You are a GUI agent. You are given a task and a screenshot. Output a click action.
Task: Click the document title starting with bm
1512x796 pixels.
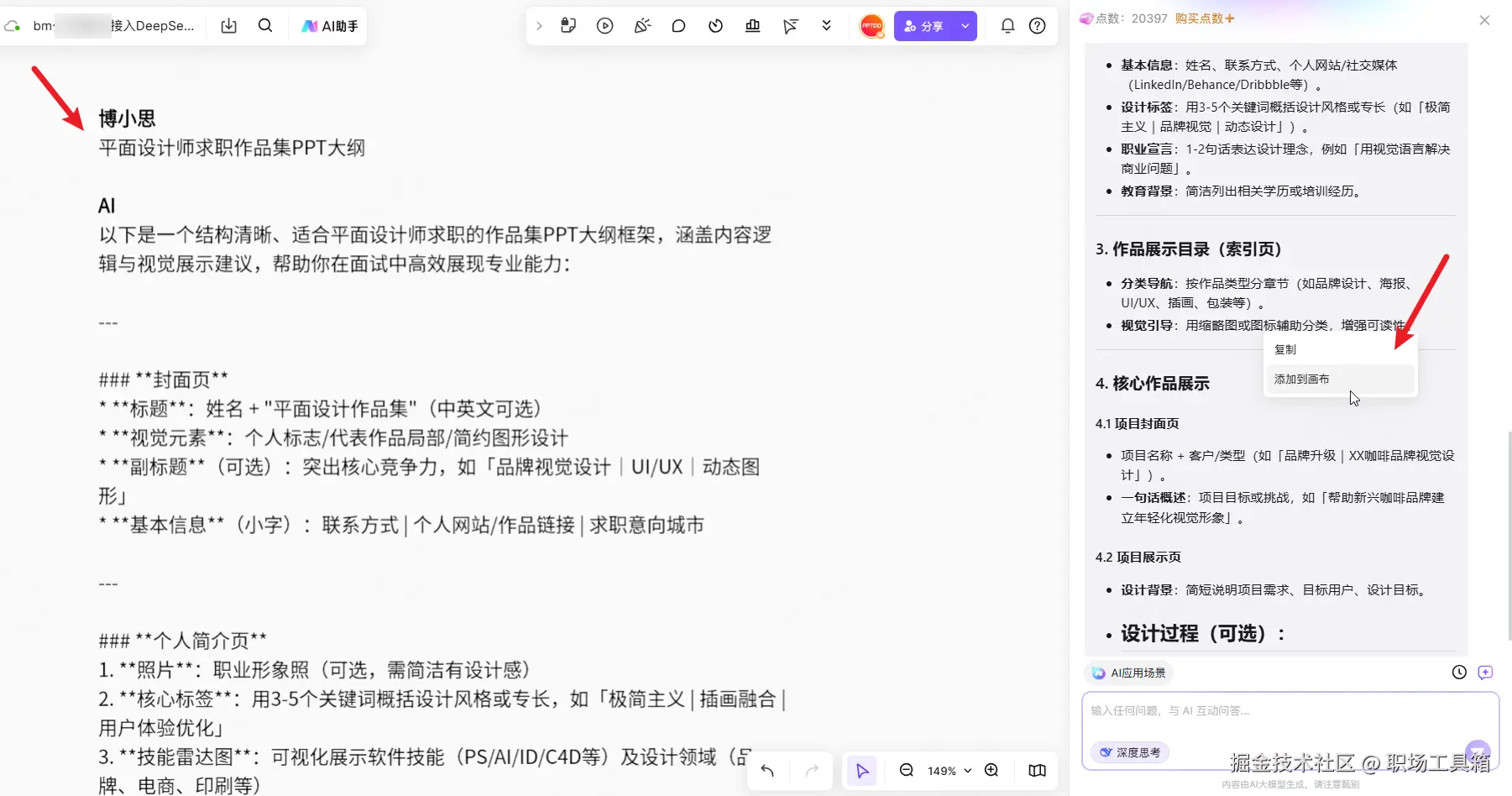pyautogui.click(x=113, y=26)
